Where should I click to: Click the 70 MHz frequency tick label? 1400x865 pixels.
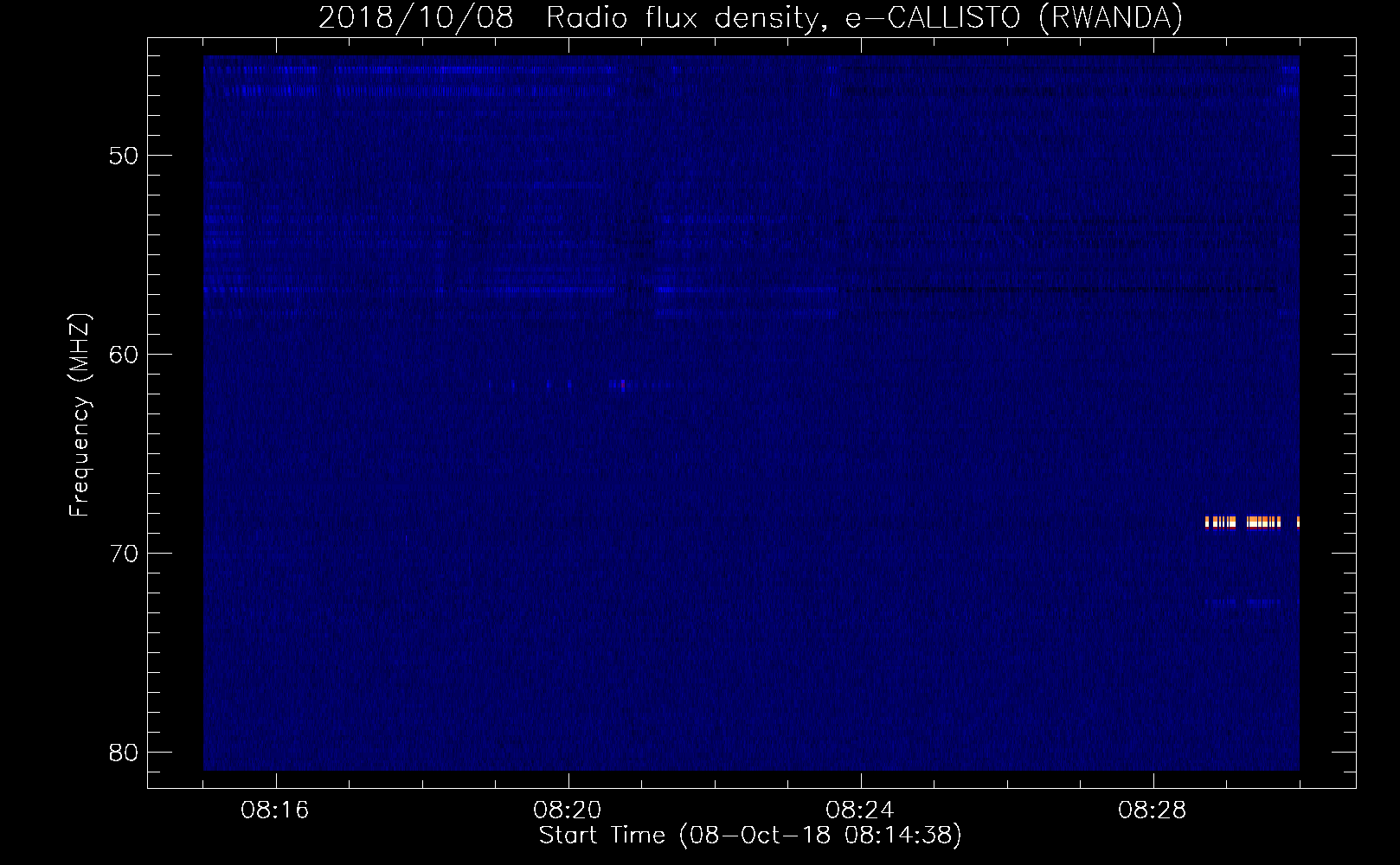124,554
